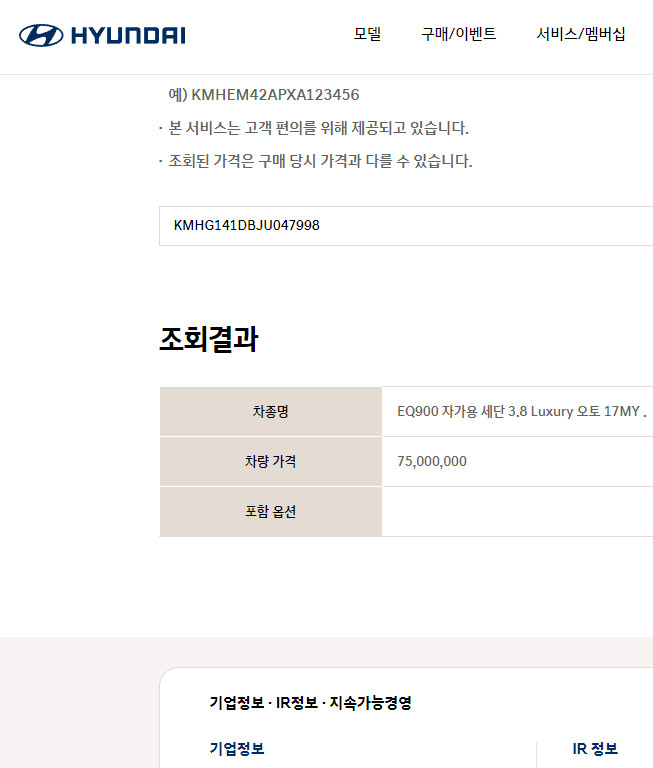Screen dimensions: 653x768
Task: Click the 75,000,000 price value
Action: coord(432,461)
